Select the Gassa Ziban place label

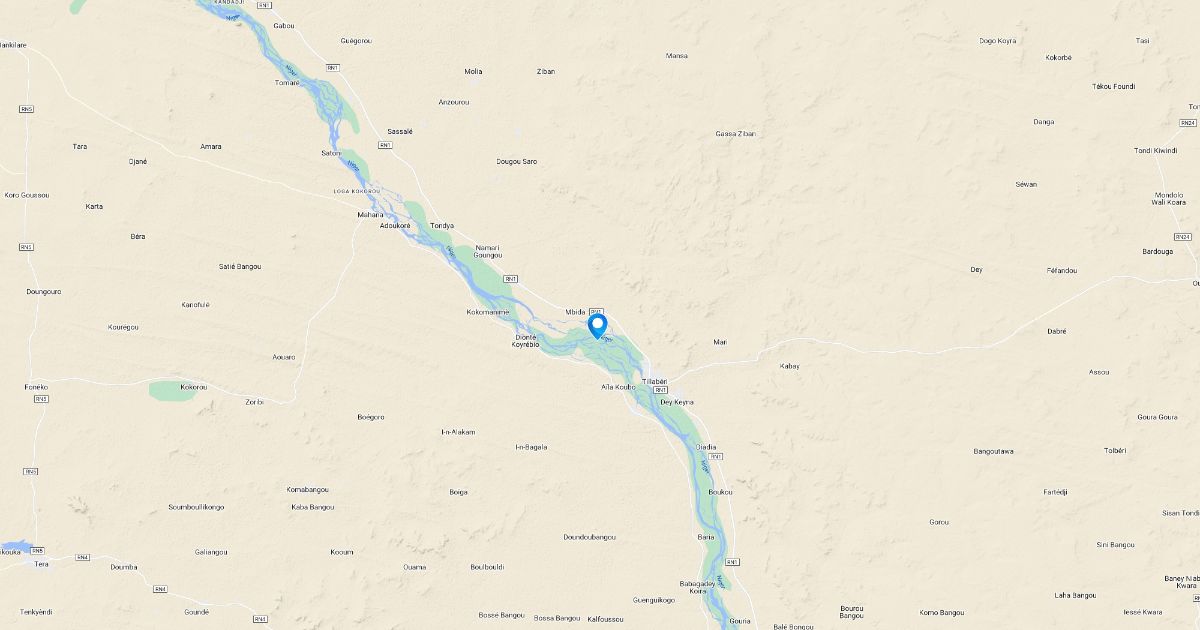(736, 133)
